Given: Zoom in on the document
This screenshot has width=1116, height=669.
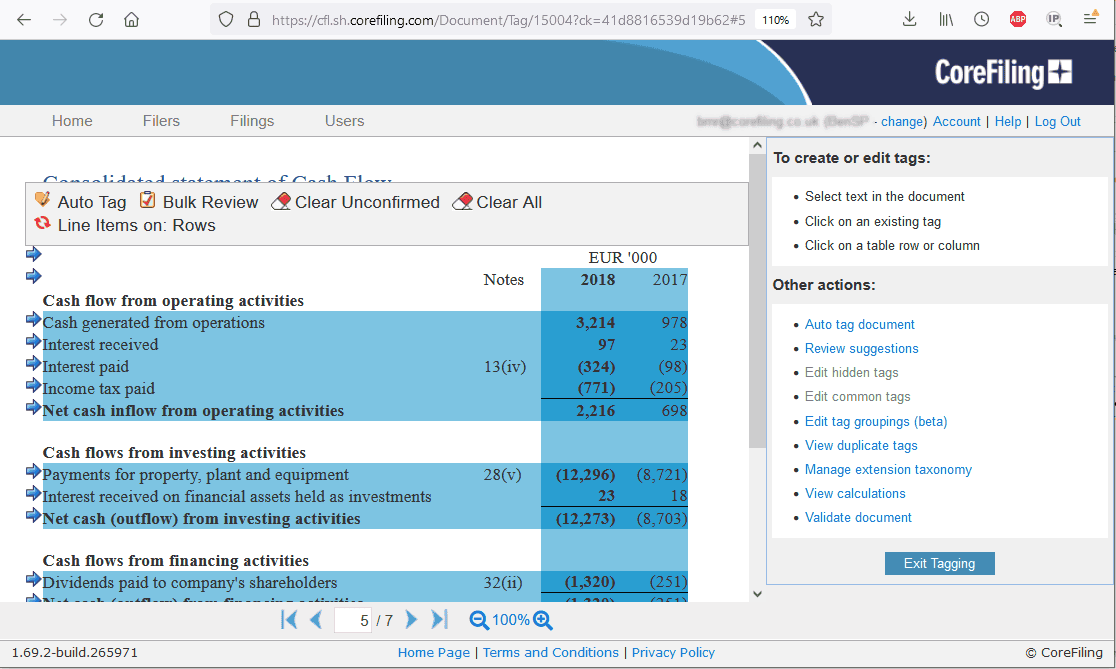Looking at the screenshot, I should (543, 620).
